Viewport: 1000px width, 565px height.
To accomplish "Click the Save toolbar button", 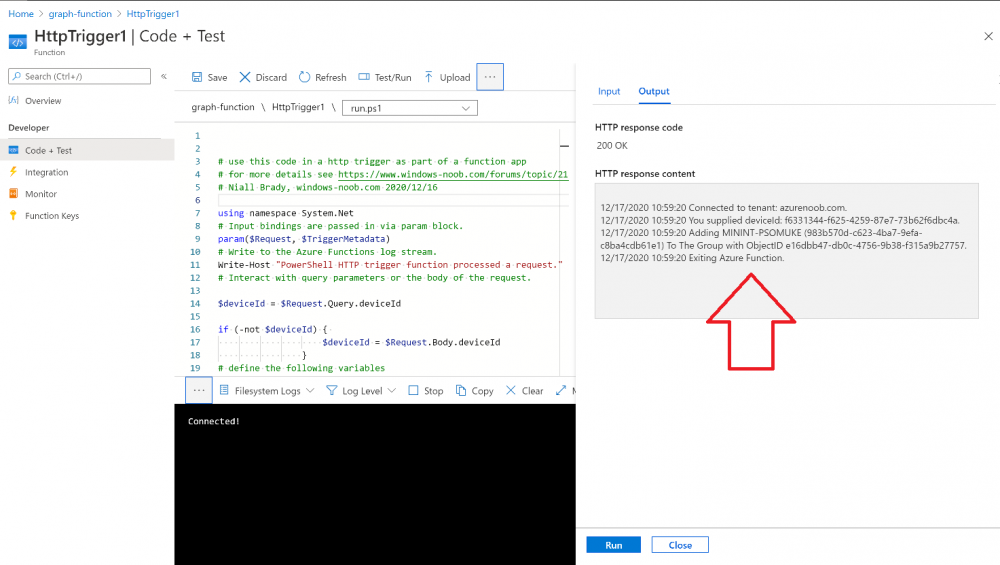I will point(209,77).
